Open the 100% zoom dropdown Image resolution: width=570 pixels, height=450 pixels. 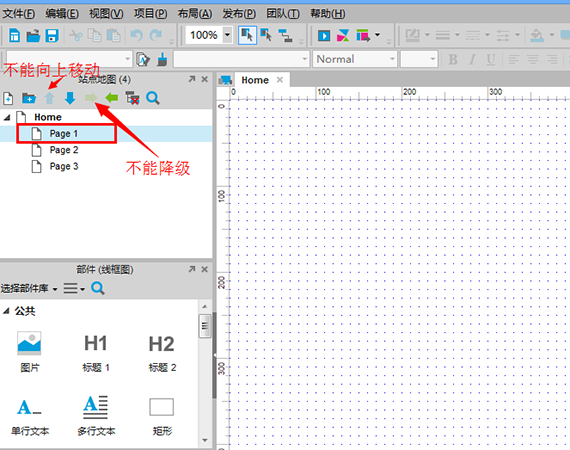tap(228, 35)
